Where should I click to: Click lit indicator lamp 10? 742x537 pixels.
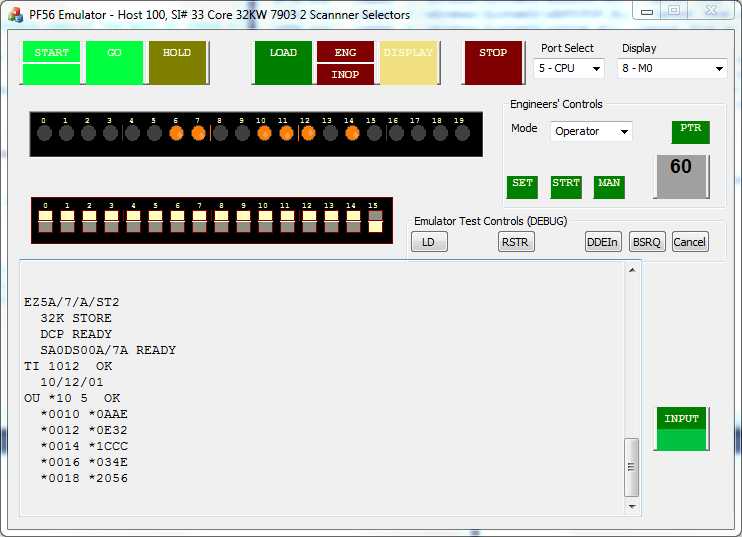pos(264,133)
